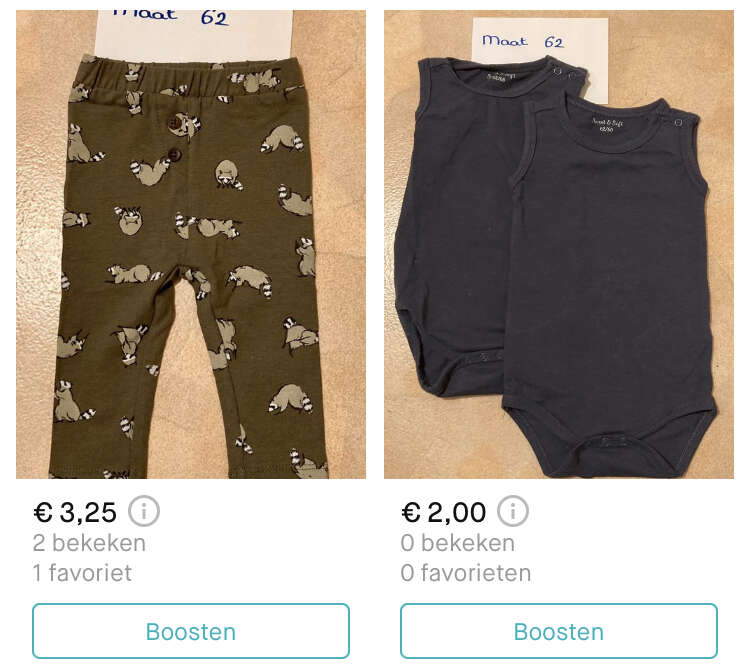Open the navy sleeveless bodysuits photo
This screenshot has height=671, width=750.
[559, 244]
